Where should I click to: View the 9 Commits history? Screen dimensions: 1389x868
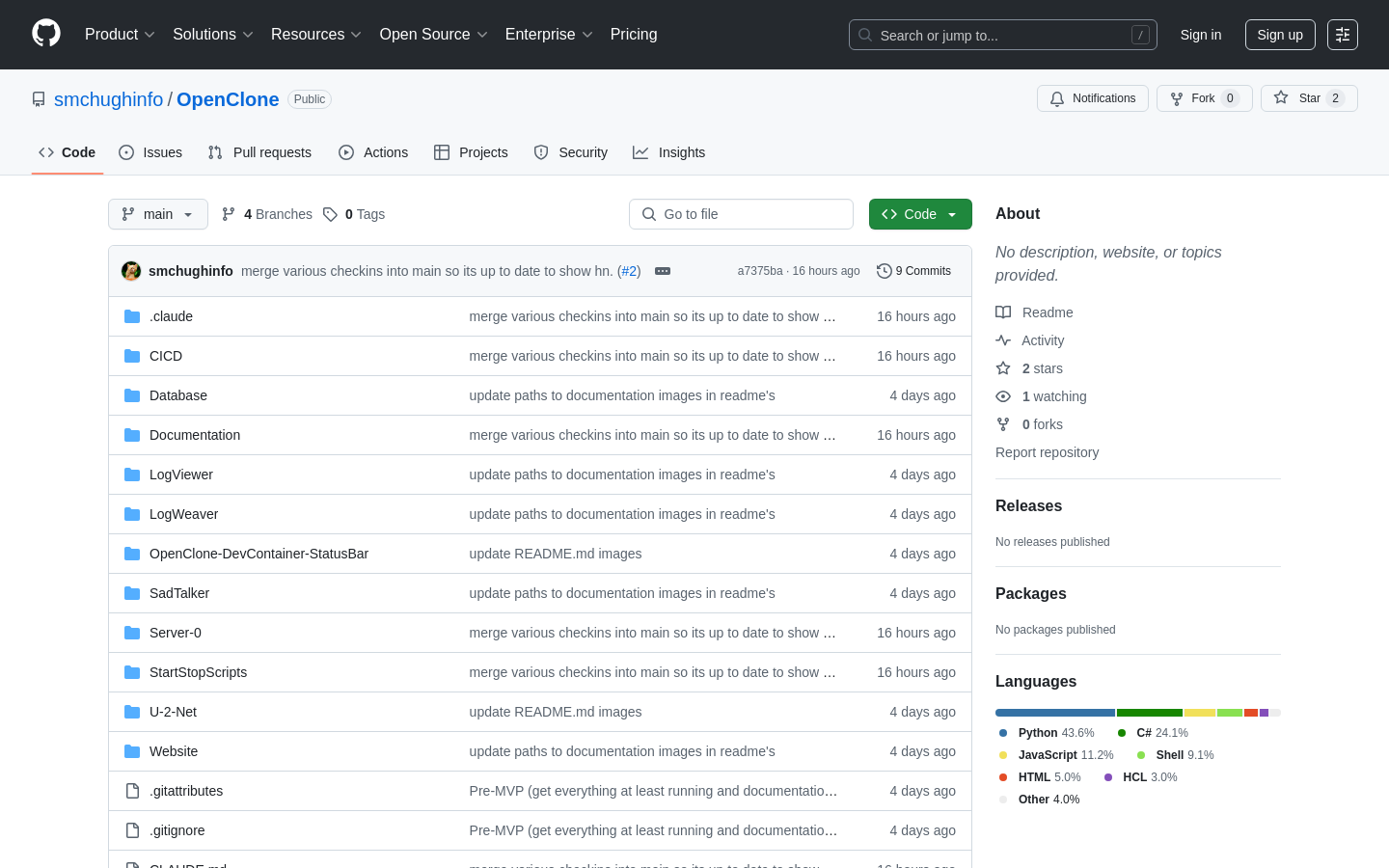913,271
